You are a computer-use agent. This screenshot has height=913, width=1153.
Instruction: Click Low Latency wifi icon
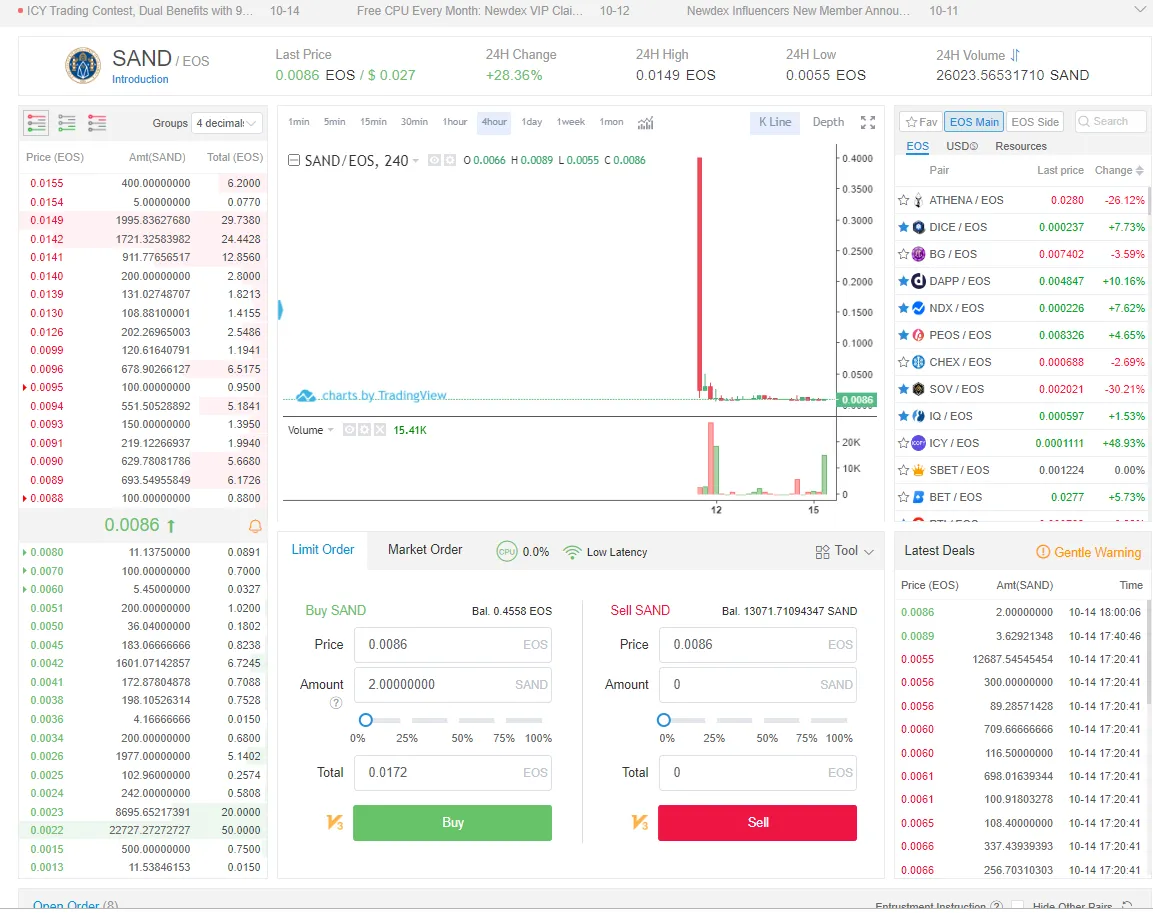(571, 551)
